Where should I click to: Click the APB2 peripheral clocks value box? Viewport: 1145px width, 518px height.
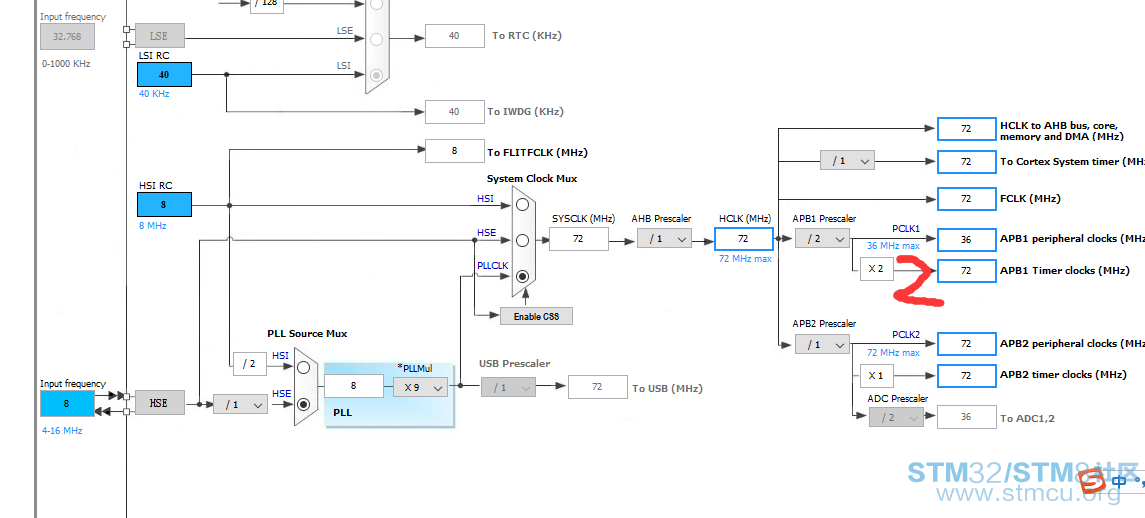click(966, 344)
